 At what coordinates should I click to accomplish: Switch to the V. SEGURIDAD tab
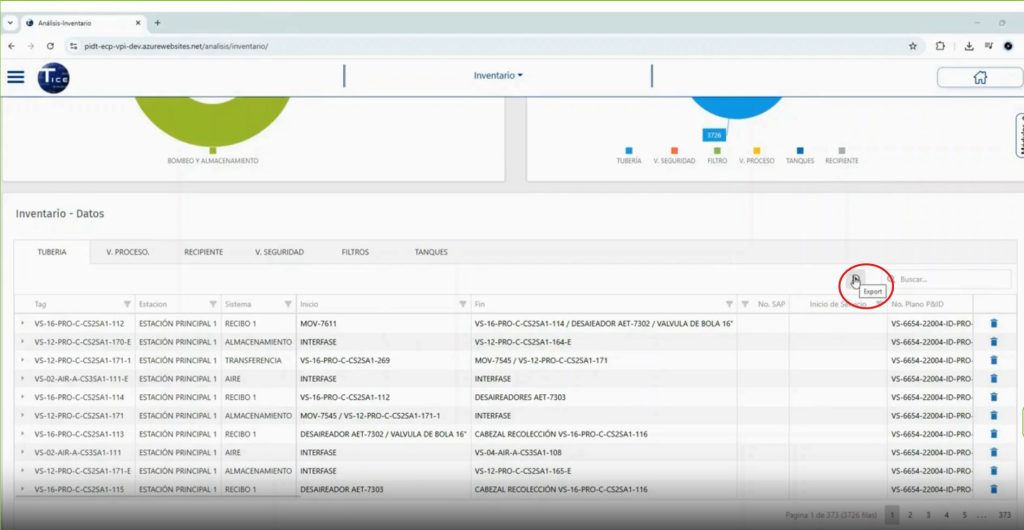click(x=279, y=252)
